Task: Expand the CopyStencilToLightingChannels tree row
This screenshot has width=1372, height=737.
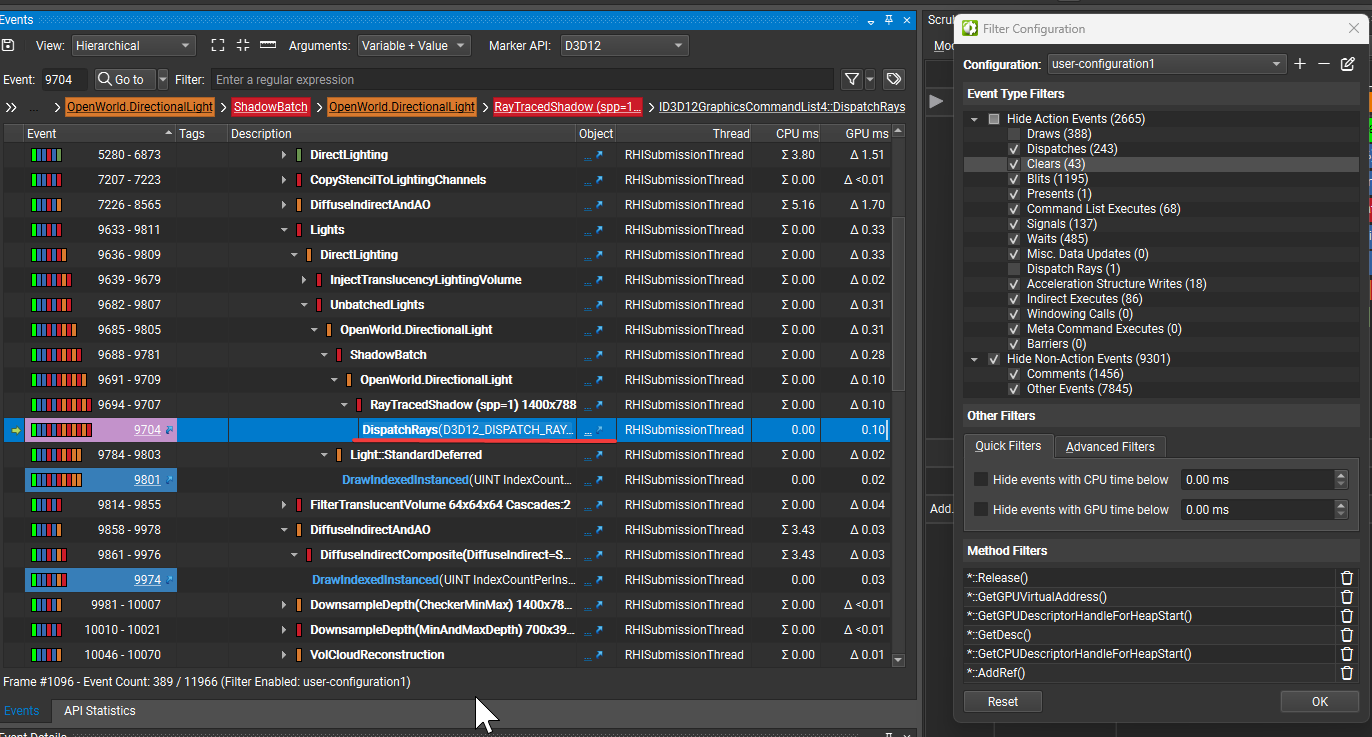Action: tap(284, 180)
